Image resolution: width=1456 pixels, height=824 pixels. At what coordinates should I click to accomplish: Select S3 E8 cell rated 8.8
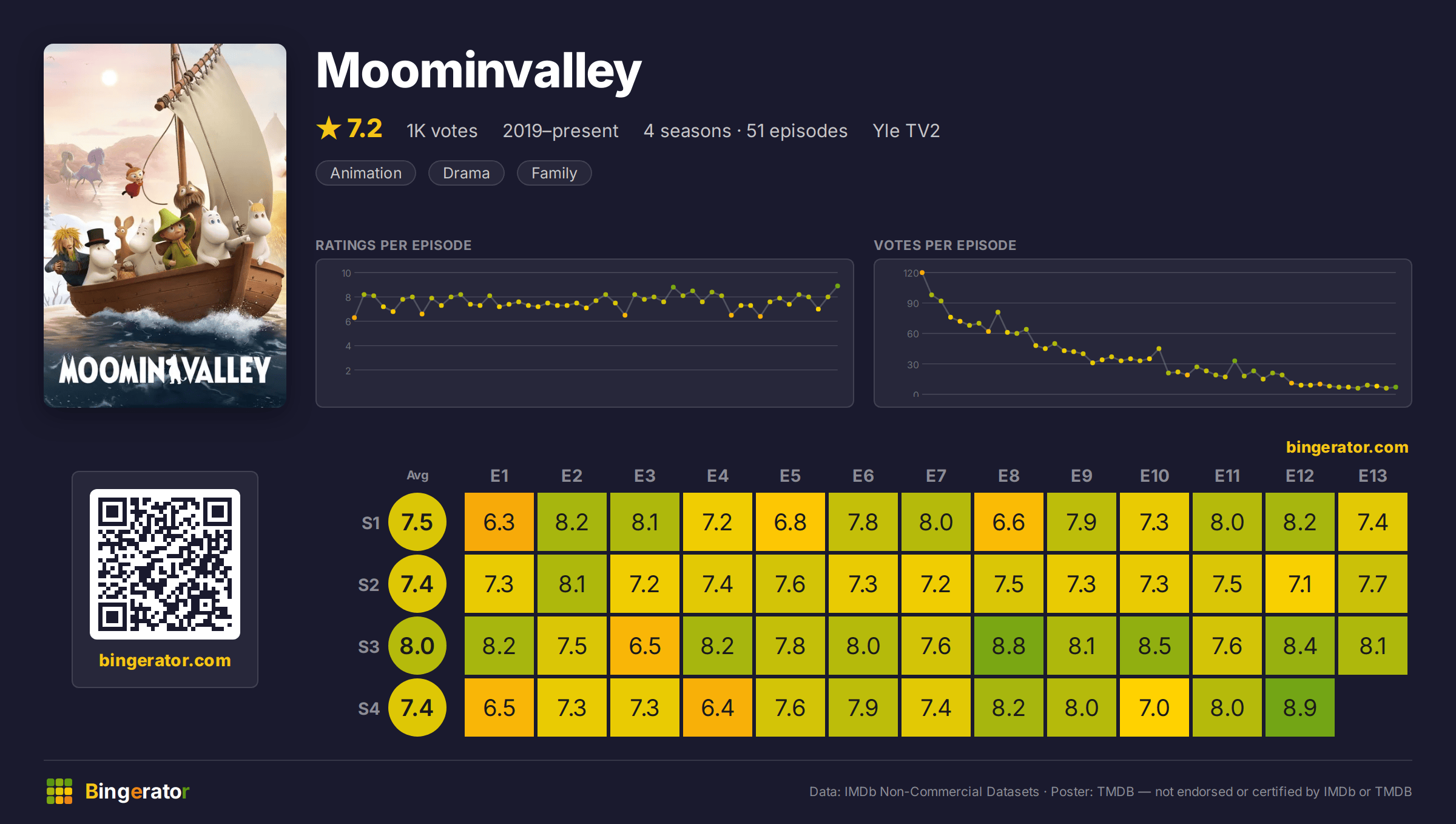[1009, 646]
